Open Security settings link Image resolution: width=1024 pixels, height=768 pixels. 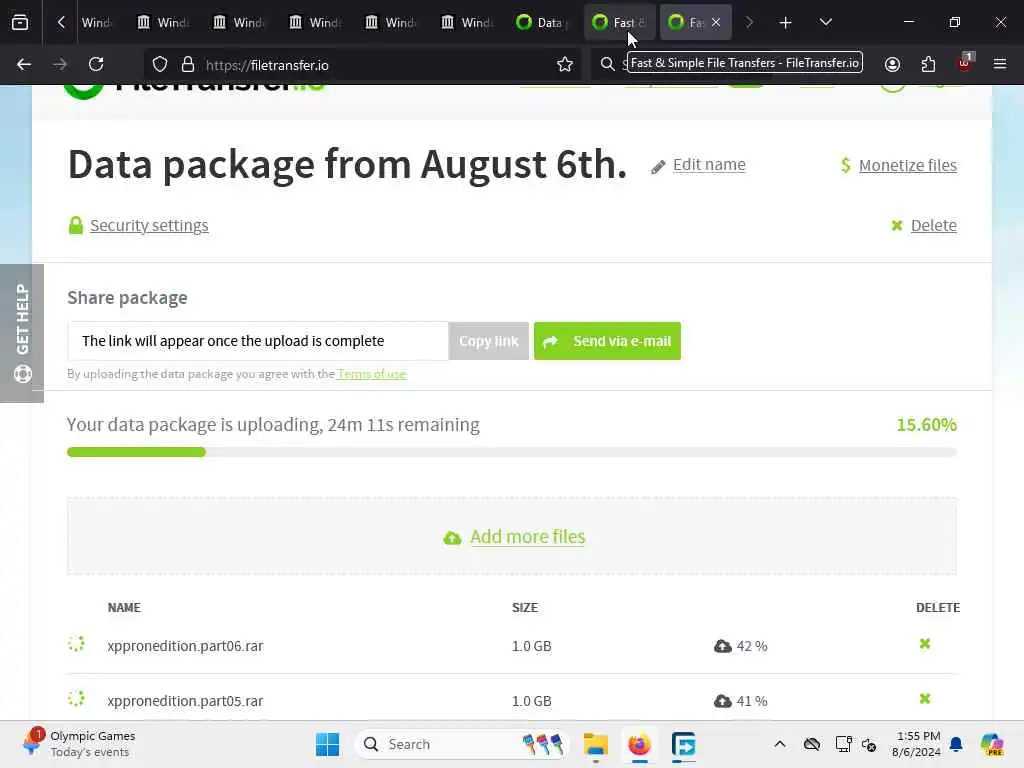149,225
